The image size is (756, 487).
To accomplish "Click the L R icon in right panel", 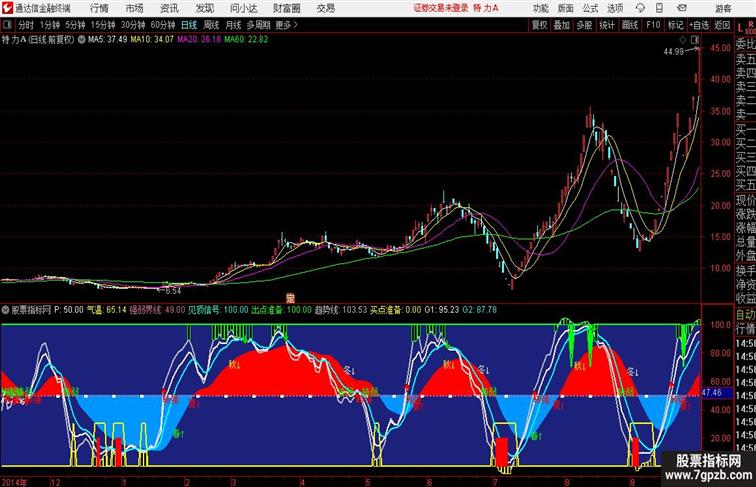I will point(745,27).
